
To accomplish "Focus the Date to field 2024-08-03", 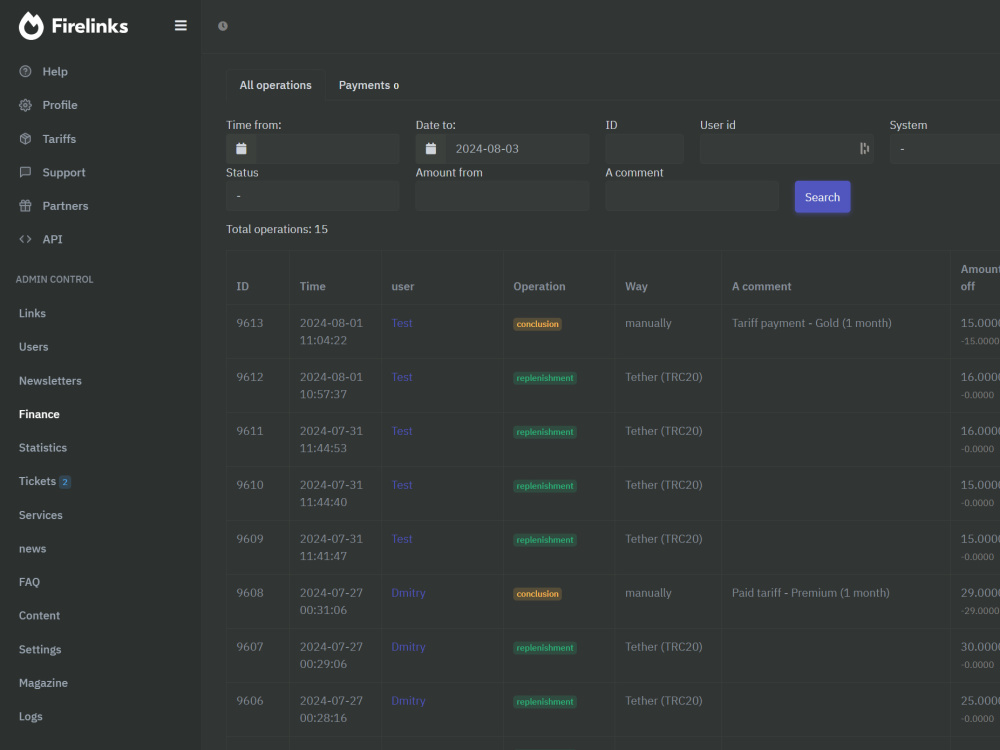I will click(517, 149).
